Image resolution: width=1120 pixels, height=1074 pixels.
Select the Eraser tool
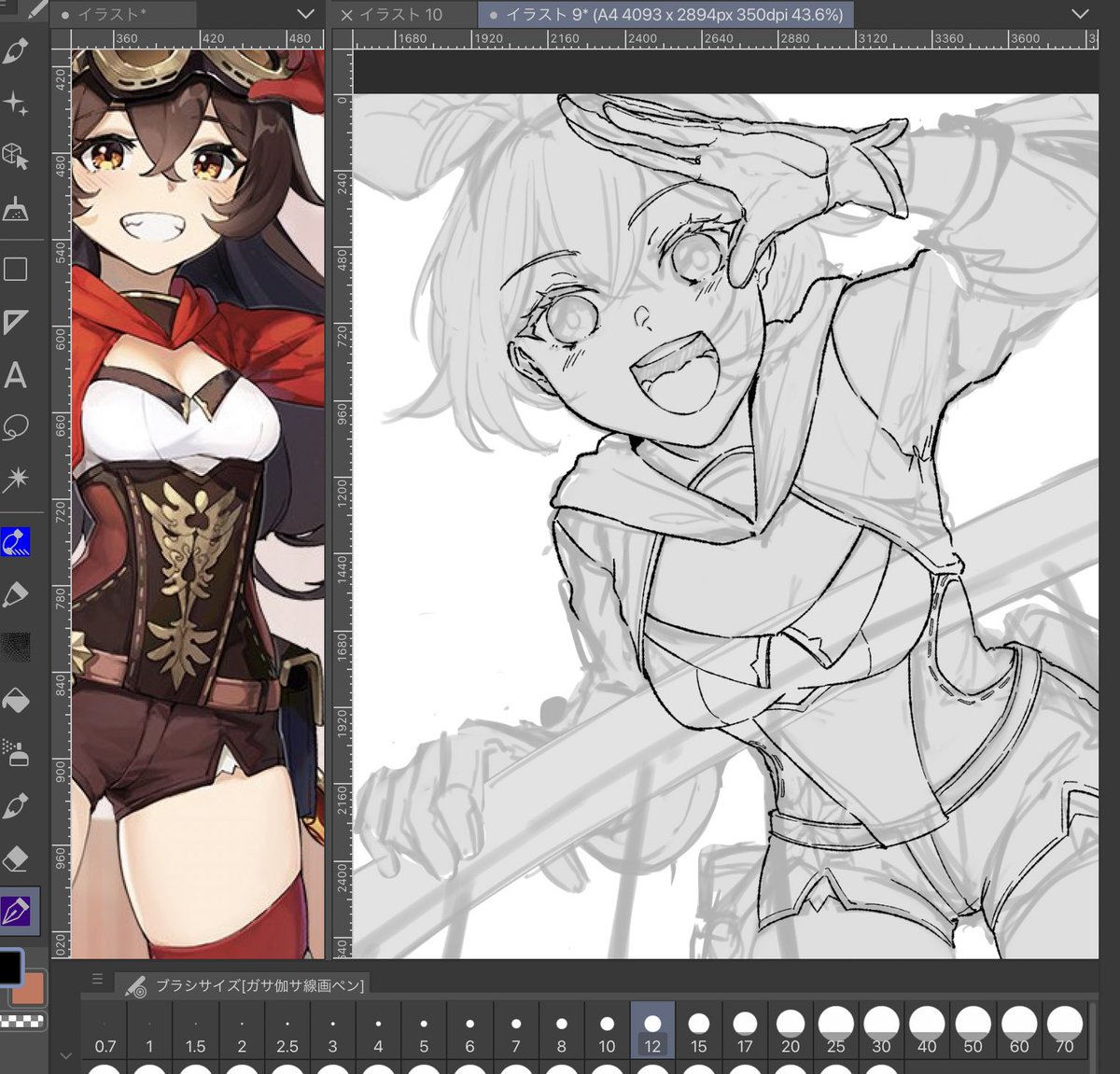(x=15, y=858)
